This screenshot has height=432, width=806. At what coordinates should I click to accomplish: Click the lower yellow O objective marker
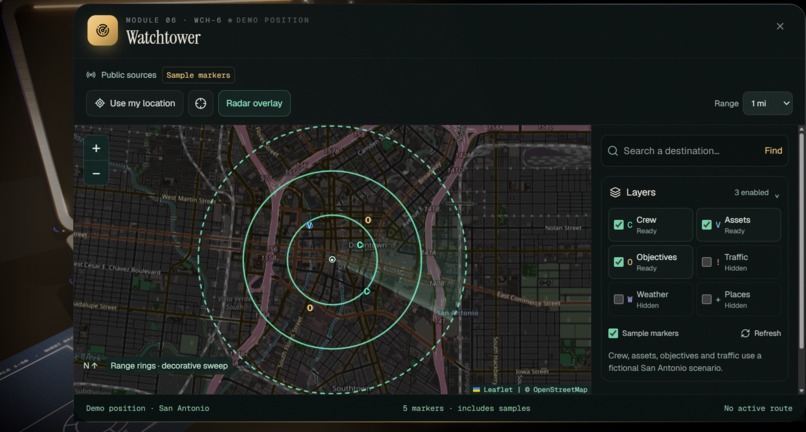point(310,308)
